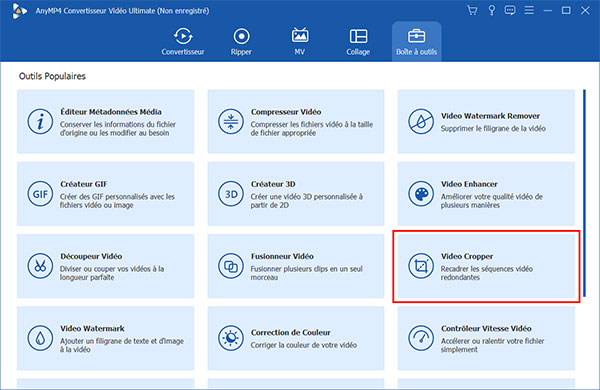Click the Video Watermark Remover icon

click(x=421, y=122)
